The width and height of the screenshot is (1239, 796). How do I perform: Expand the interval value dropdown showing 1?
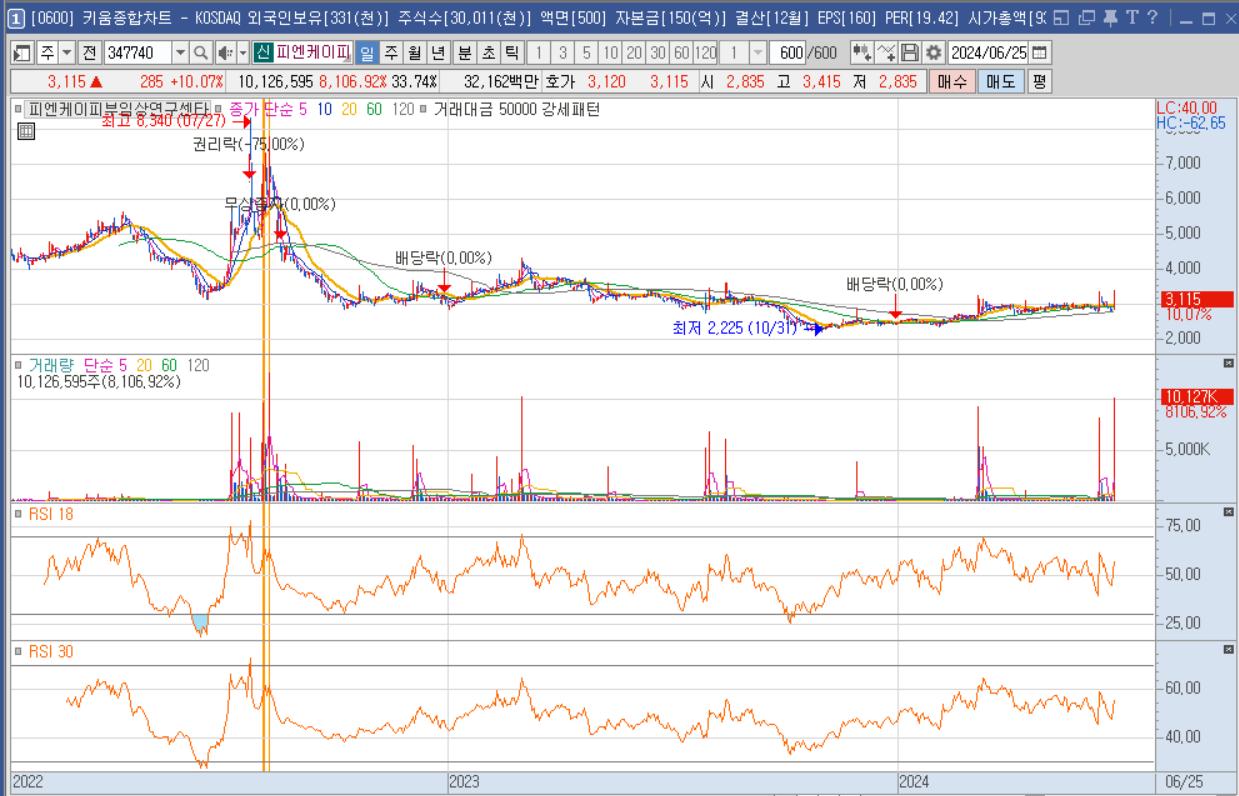[758, 53]
